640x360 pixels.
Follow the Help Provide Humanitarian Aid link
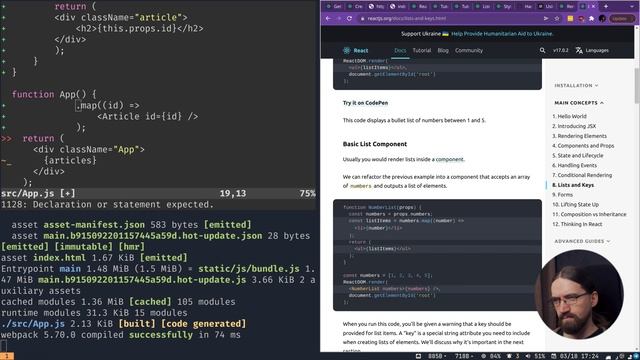pyautogui.click(x=502, y=34)
